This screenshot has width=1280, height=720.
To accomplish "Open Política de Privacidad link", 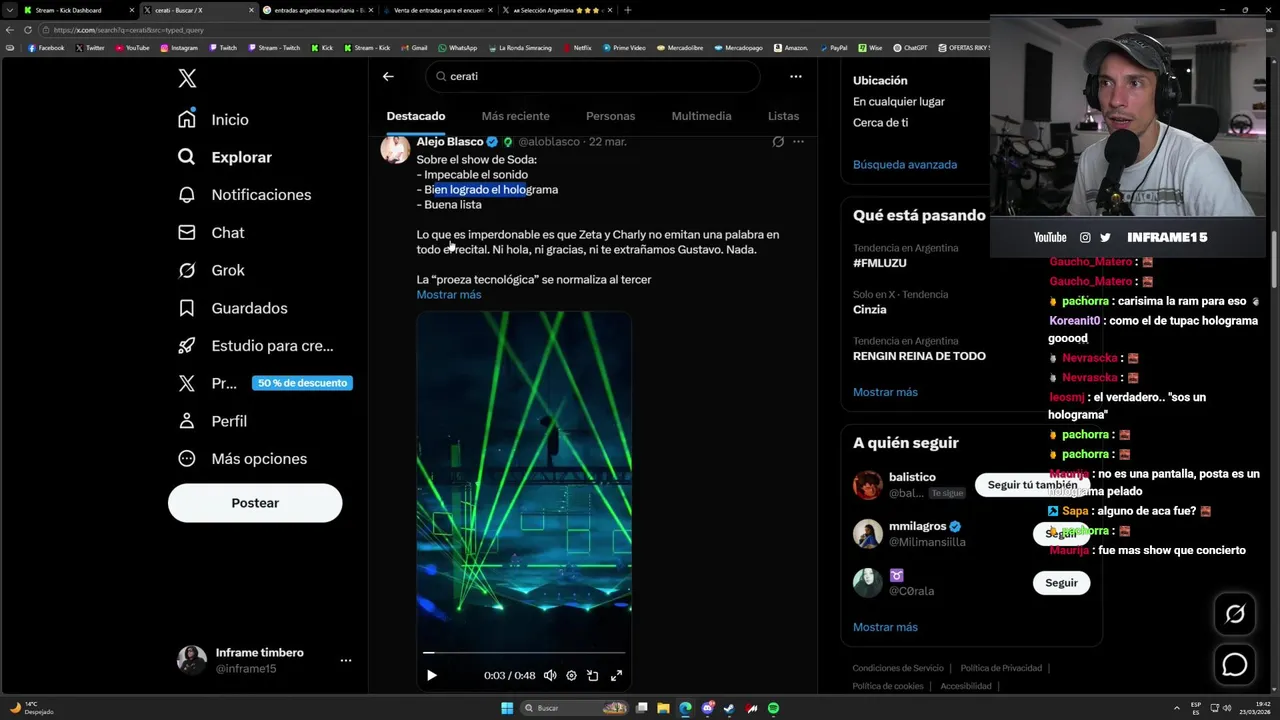I will (x=1001, y=668).
